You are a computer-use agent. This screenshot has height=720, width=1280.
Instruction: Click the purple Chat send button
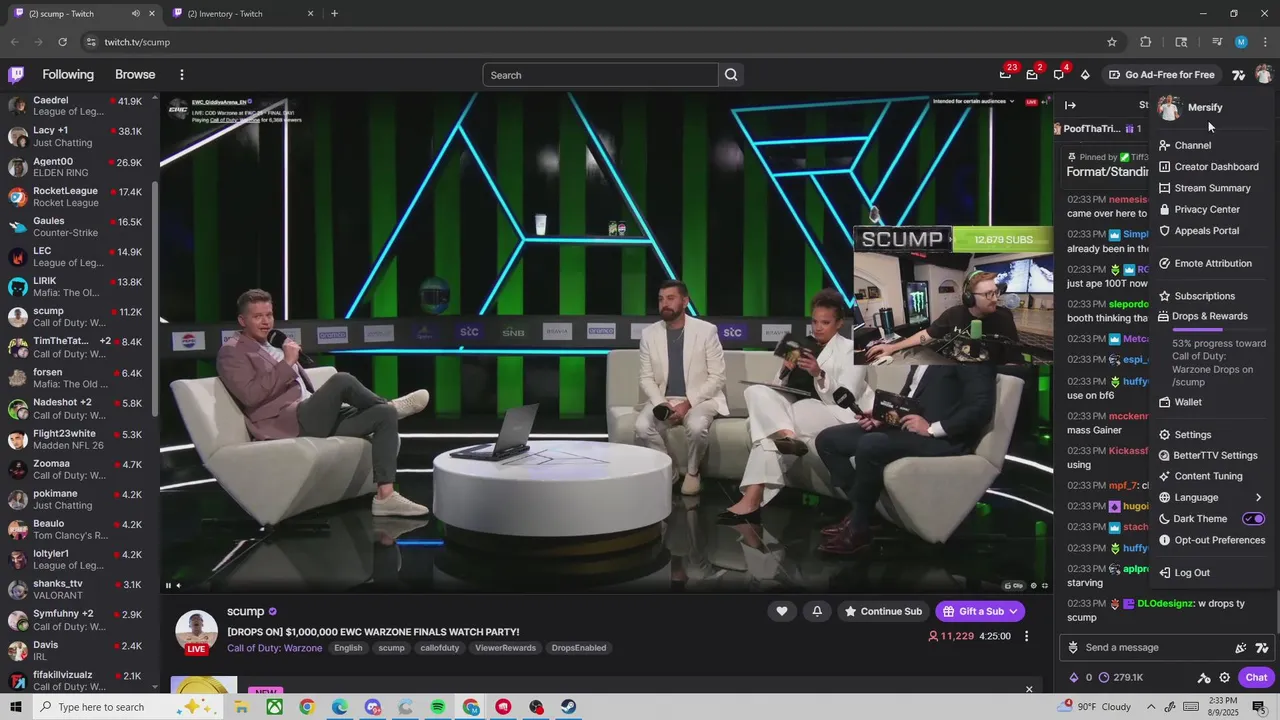1256,677
